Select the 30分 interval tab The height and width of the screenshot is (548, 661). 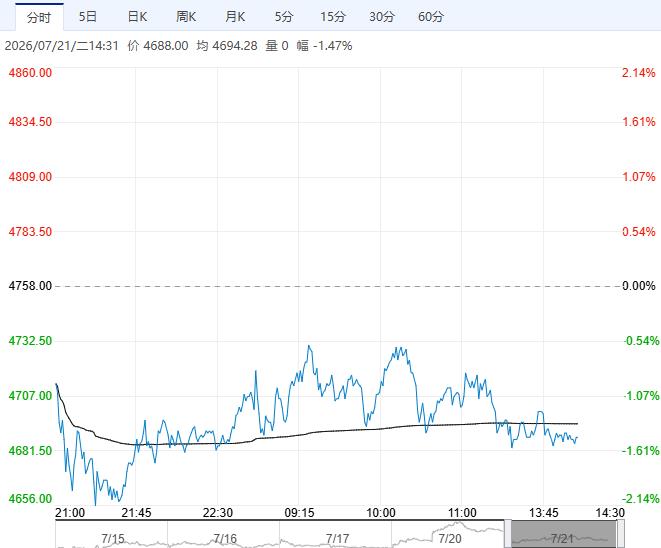(x=382, y=17)
